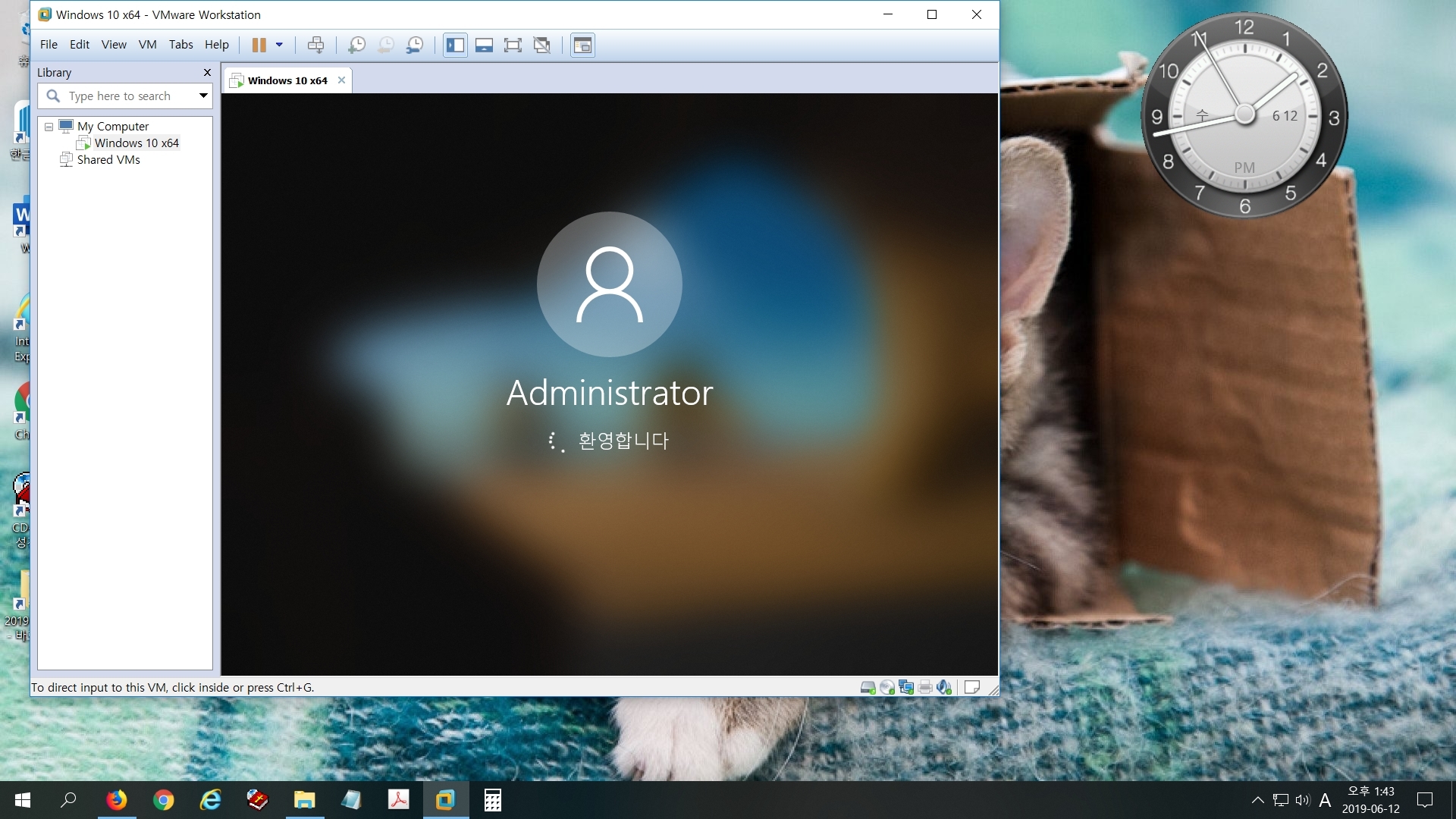The height and width of the screenshot is (819, 1456).
Task: Select the Windows 10 x64 tab
Action: tap(285, 80)
